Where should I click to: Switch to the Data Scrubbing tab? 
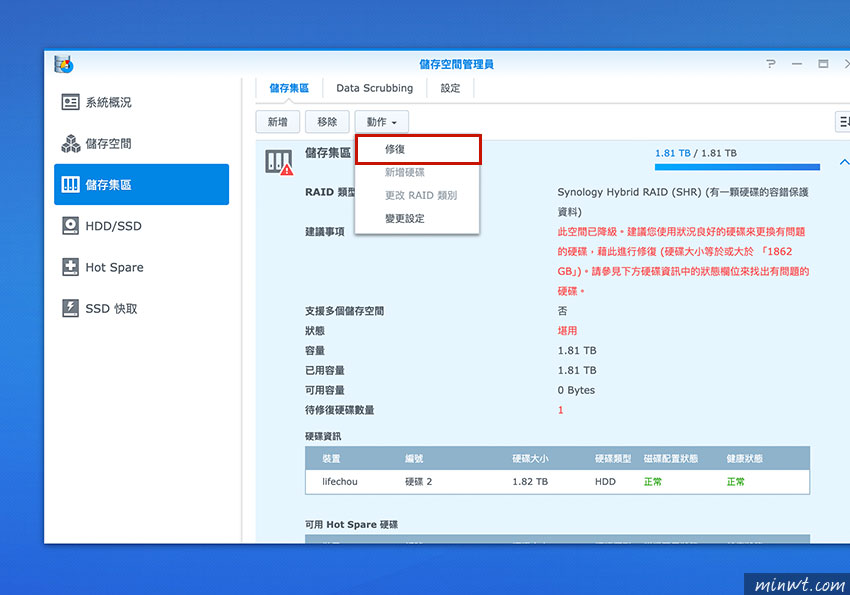coord(374,88)
